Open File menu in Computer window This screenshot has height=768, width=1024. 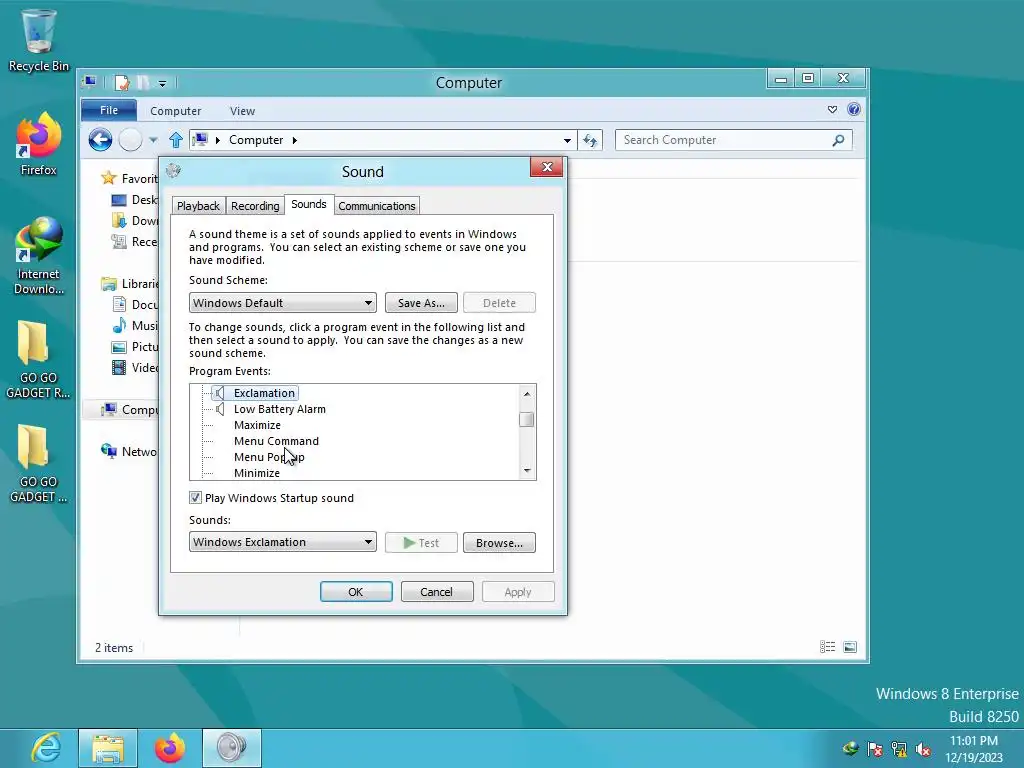(109, 110)
